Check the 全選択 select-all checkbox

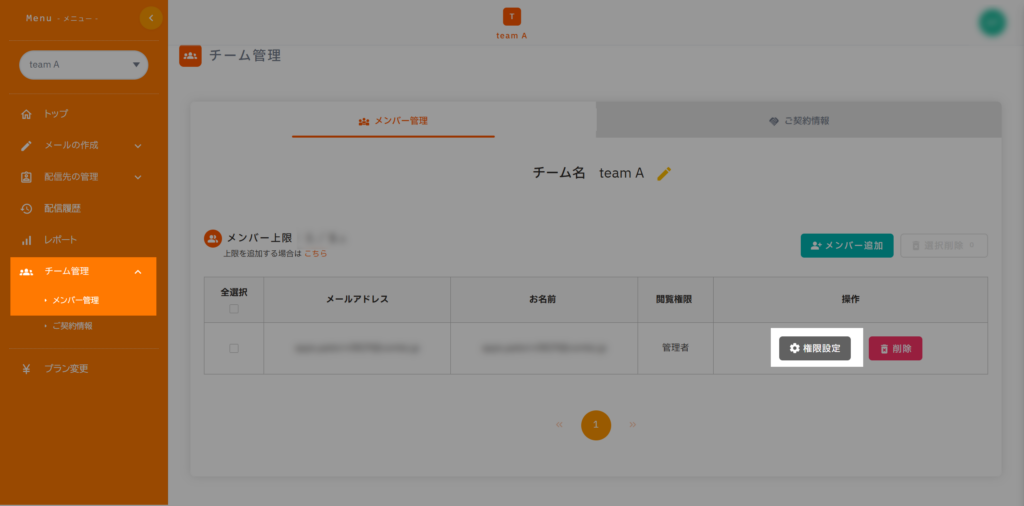234,309
